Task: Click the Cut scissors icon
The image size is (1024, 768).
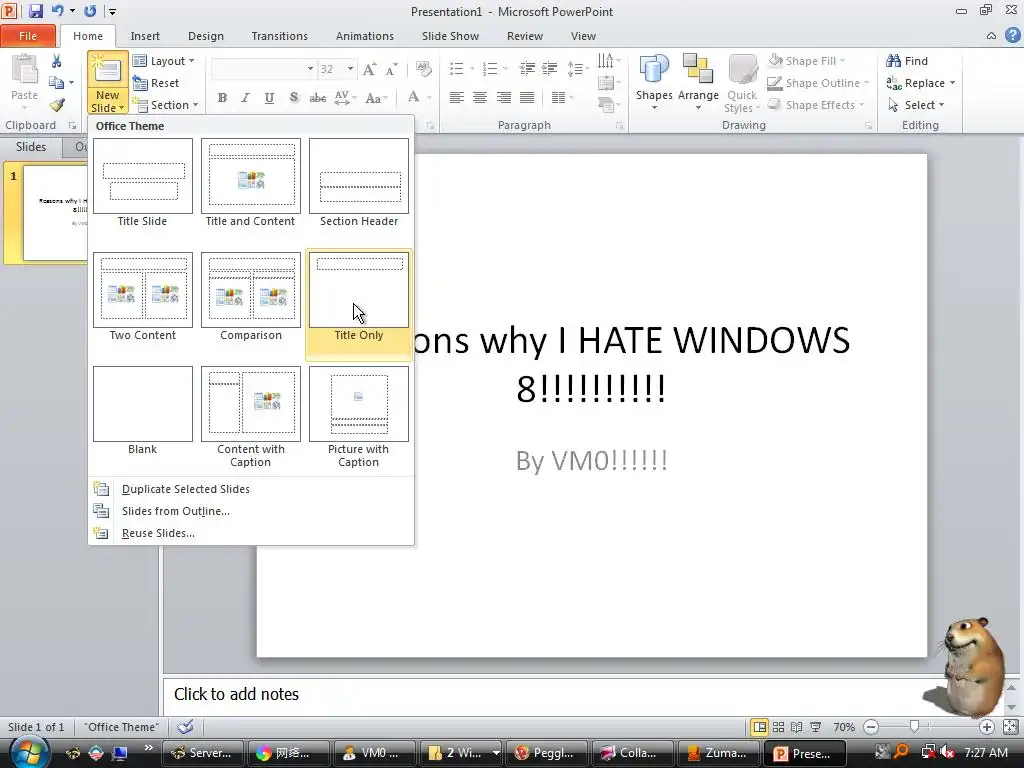Action: [x=56, y=61]
